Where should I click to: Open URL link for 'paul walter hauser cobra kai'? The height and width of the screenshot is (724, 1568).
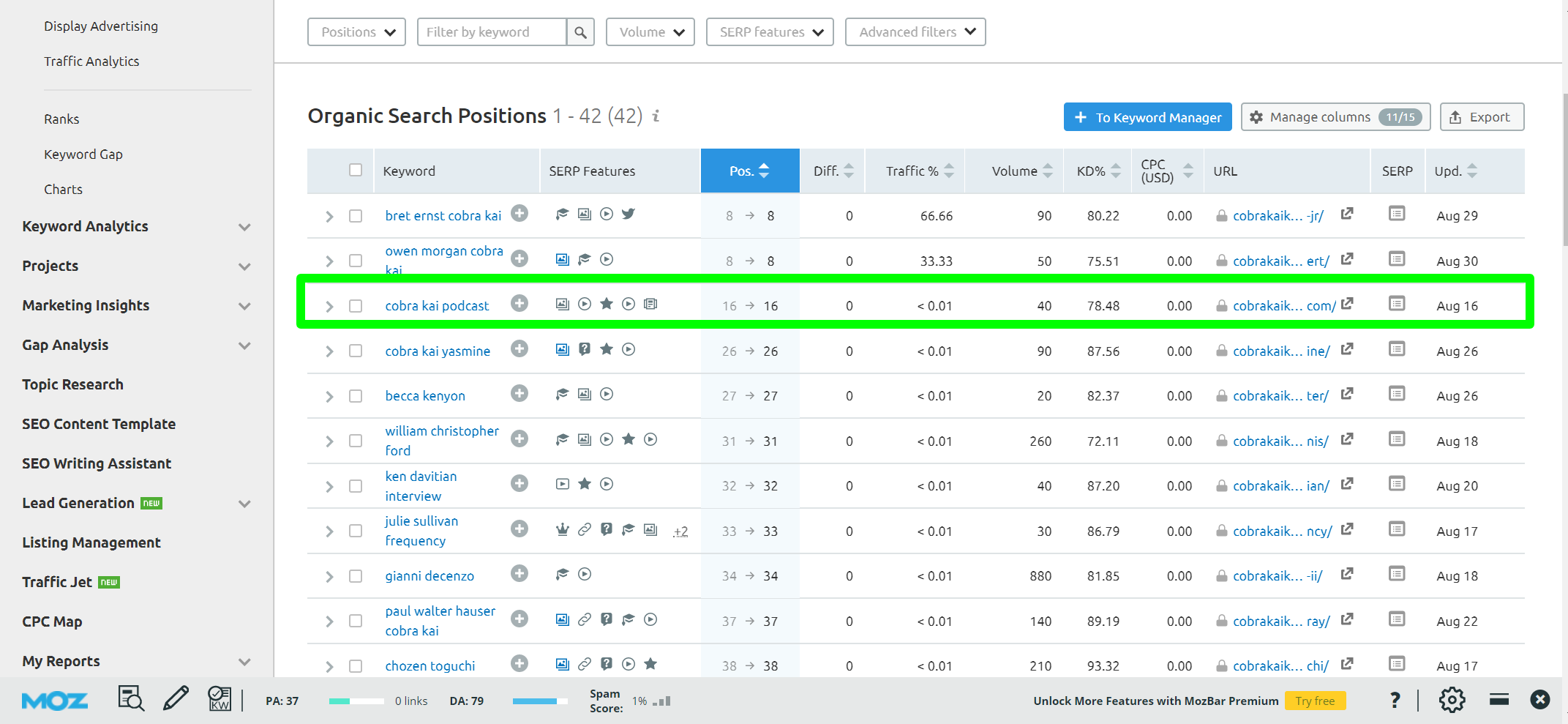[x=1281, y=622]
